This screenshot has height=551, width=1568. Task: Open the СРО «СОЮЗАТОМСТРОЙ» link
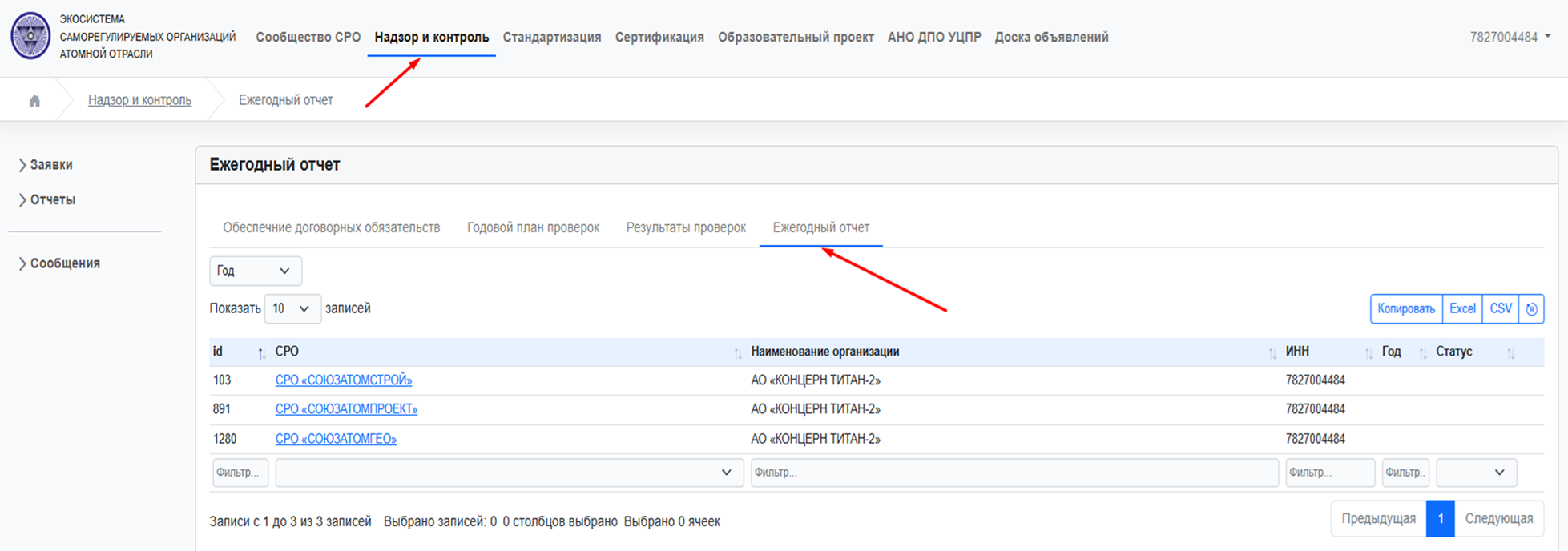(343, 380)
